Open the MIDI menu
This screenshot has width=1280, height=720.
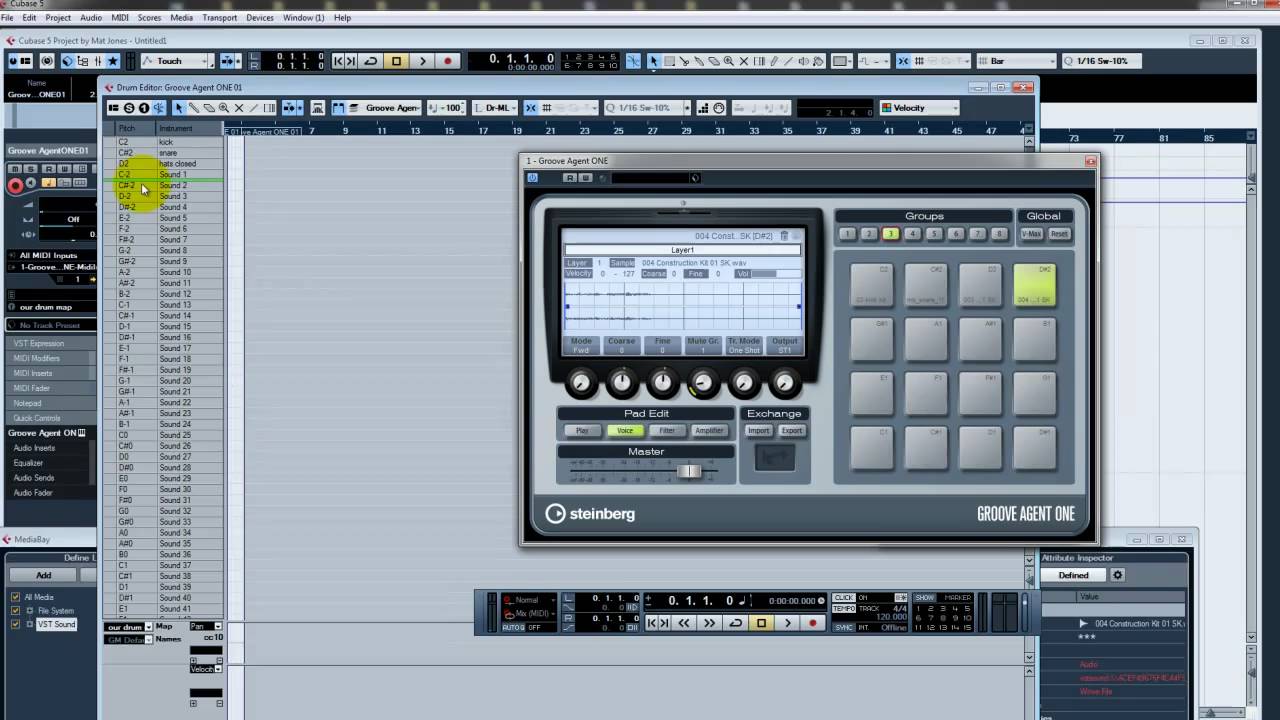coord(119,18)
